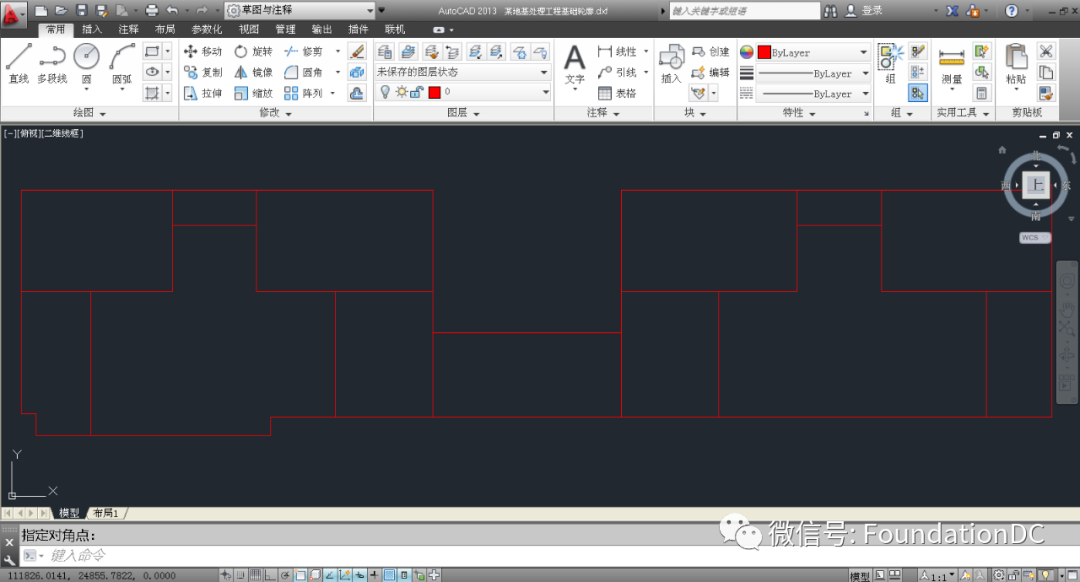Screen dimensions: 1080x582
Task: Click the Edit block (编辑) button
Action: tap(710, 72)
